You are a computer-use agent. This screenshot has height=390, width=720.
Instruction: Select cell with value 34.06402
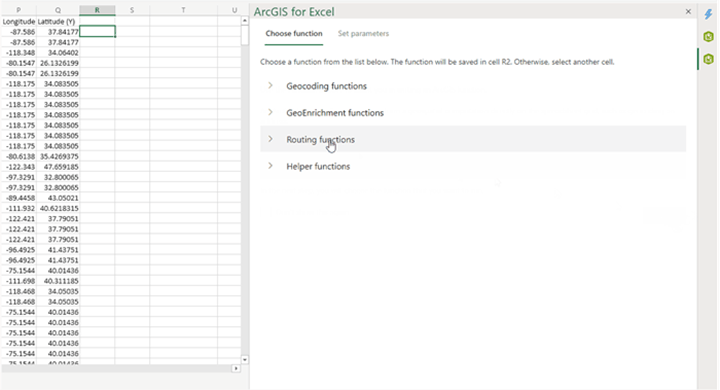point(58,53)
